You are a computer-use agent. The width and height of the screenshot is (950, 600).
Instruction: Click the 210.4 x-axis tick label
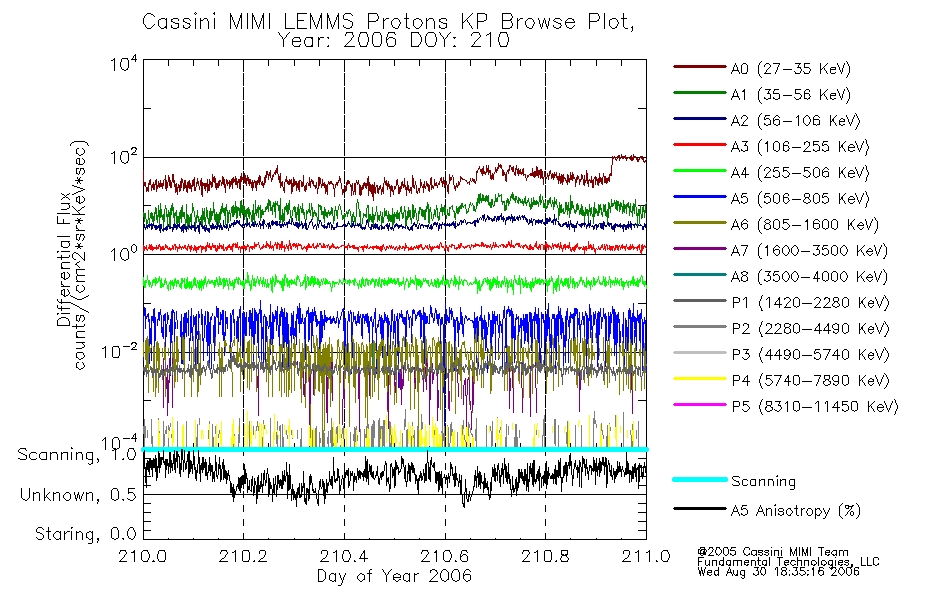pos(344,556)
